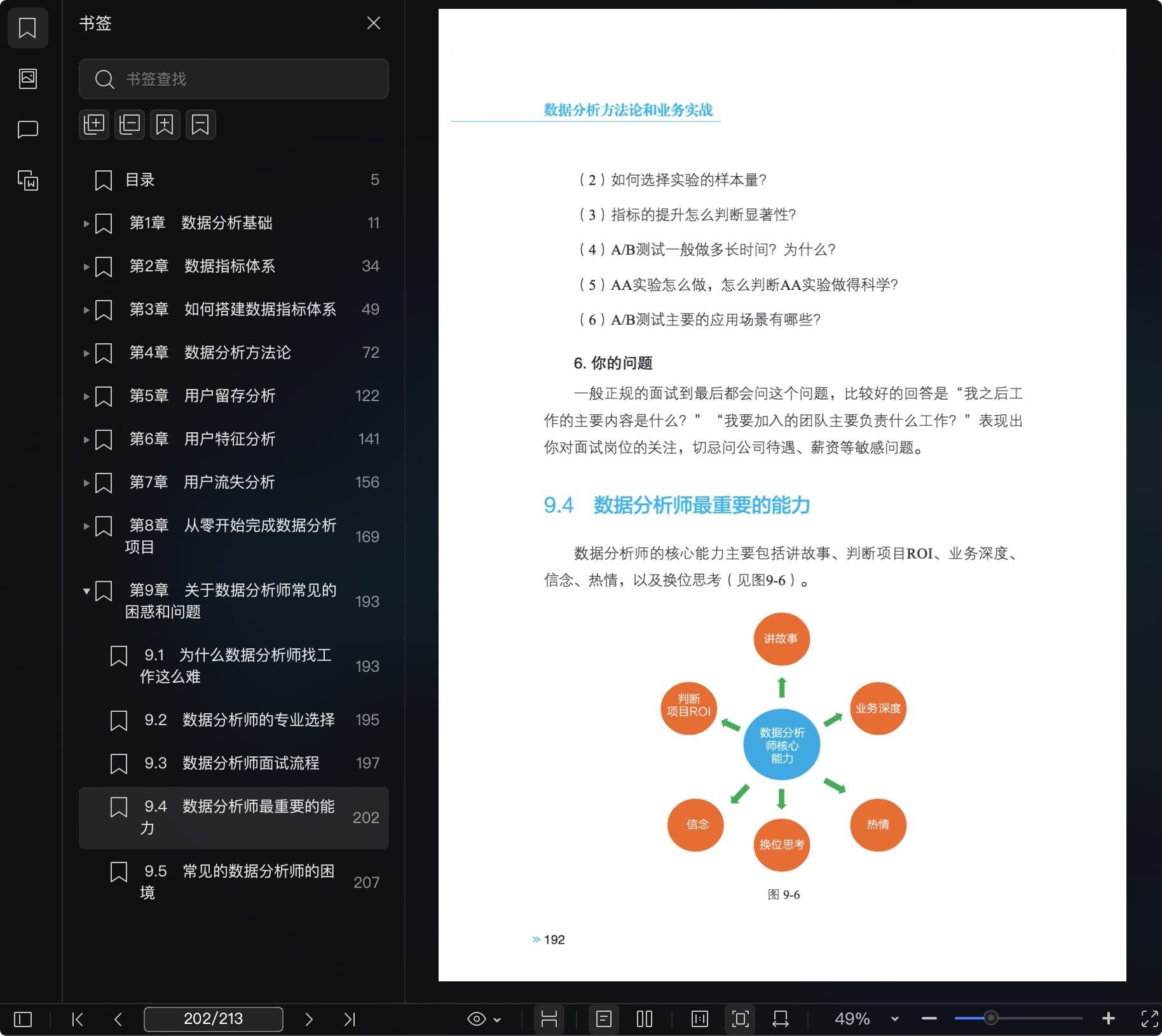Expand 第1章 数据分析基础 bookmark

(86, 224)
